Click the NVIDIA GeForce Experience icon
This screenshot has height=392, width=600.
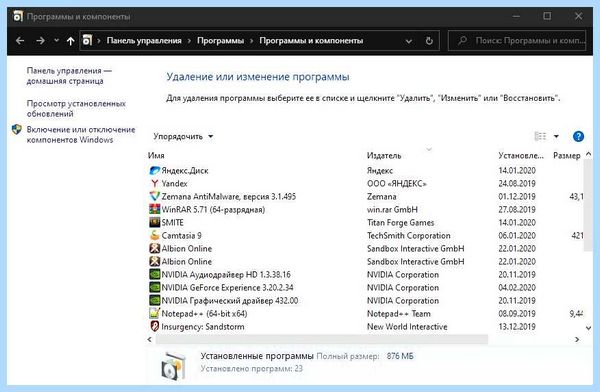[x=155, y=288]
